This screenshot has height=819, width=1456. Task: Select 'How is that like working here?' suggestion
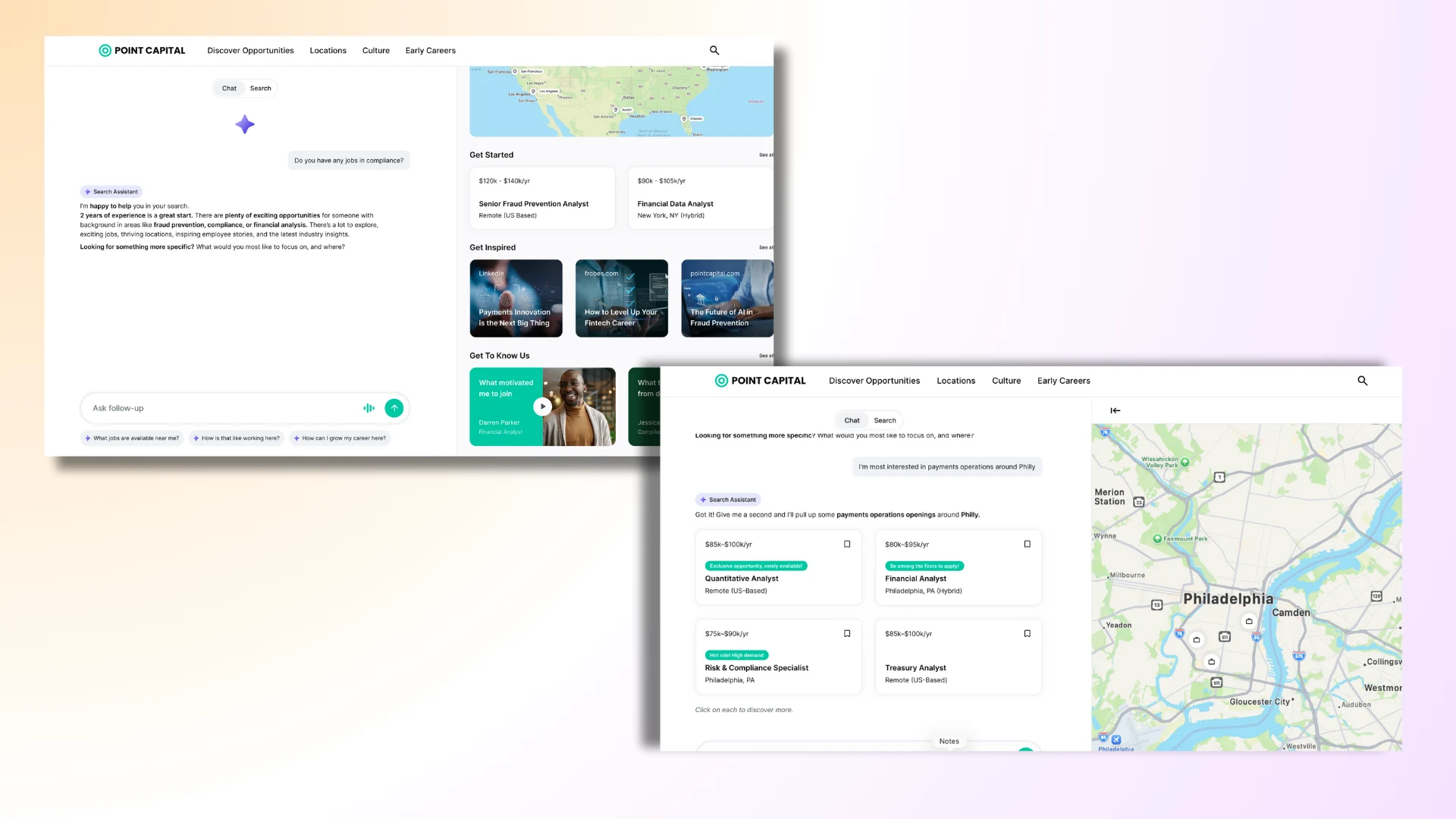tap(236, 438)
